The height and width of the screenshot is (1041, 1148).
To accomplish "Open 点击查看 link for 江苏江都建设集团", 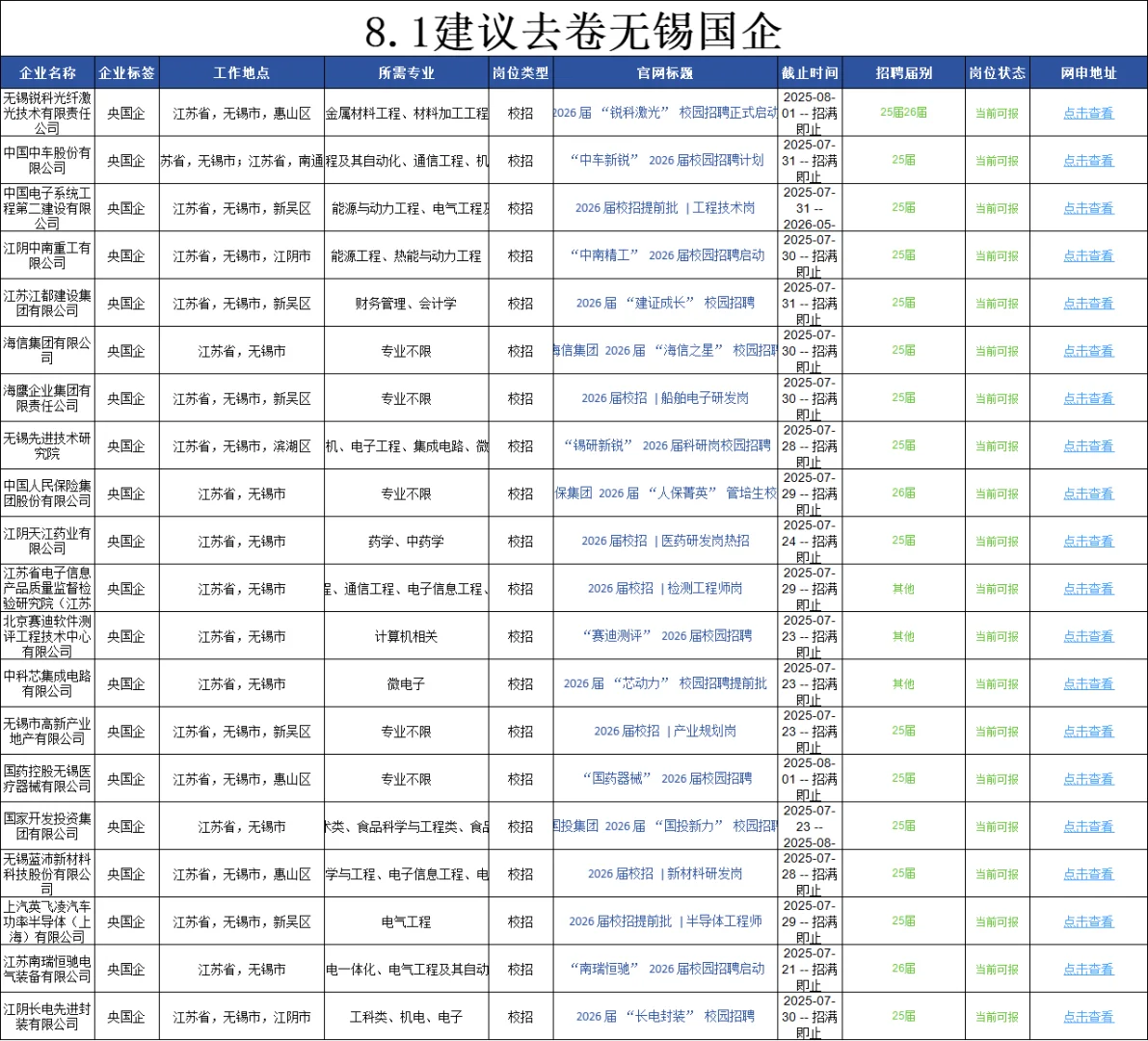I will pos(1088,303).
